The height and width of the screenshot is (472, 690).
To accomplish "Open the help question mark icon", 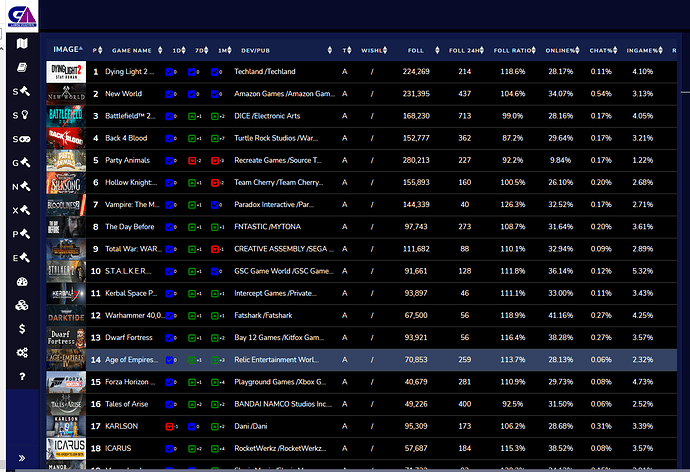I will [22, 377].
